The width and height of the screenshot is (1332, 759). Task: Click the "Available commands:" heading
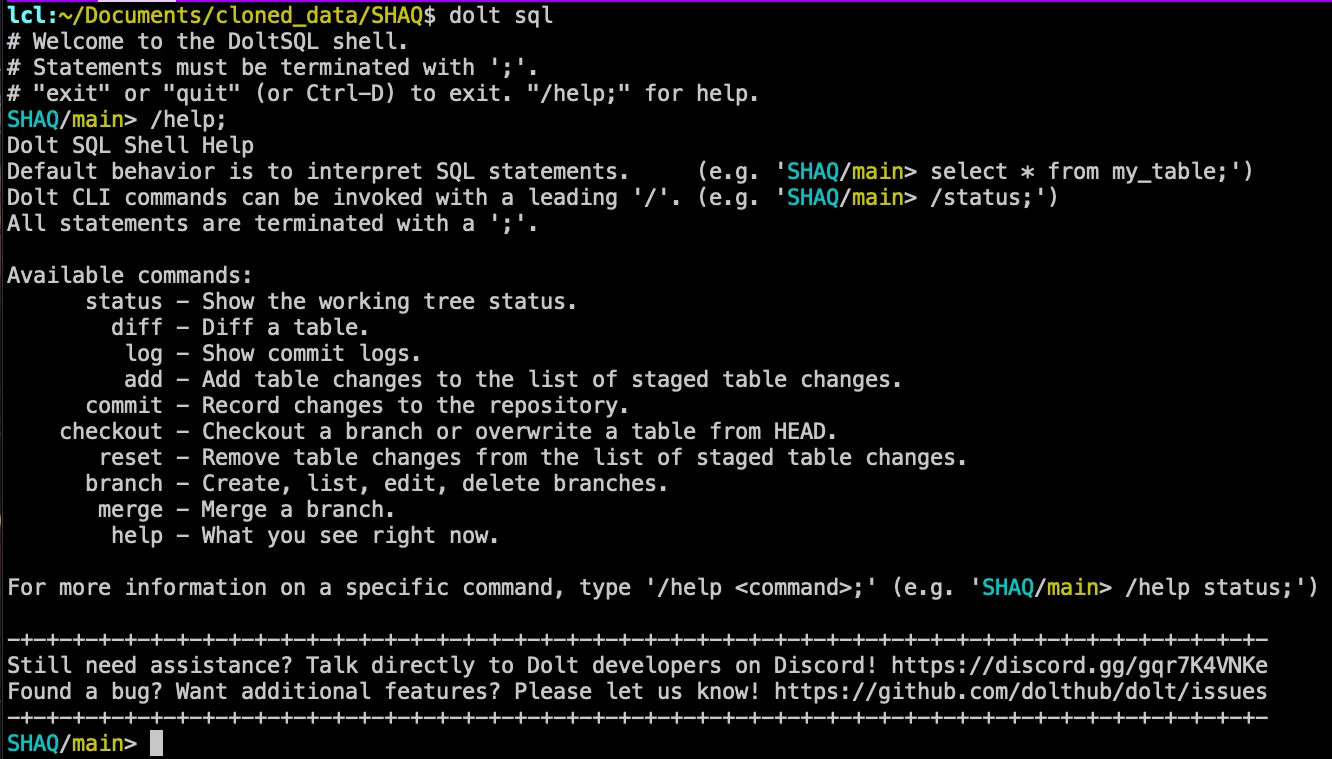(x=130, y=275)
